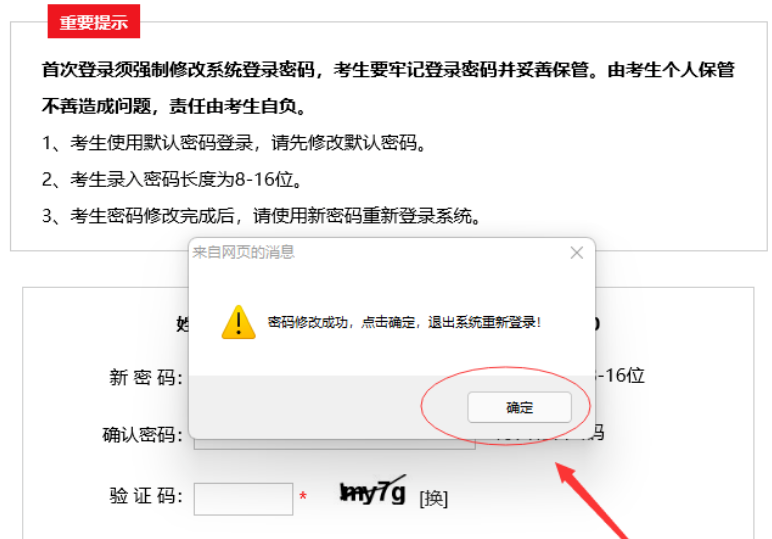The width and height of the screenshot is (772, 539).
Task: Click the yellow warning triangle icon
Action: click(239, 322)
